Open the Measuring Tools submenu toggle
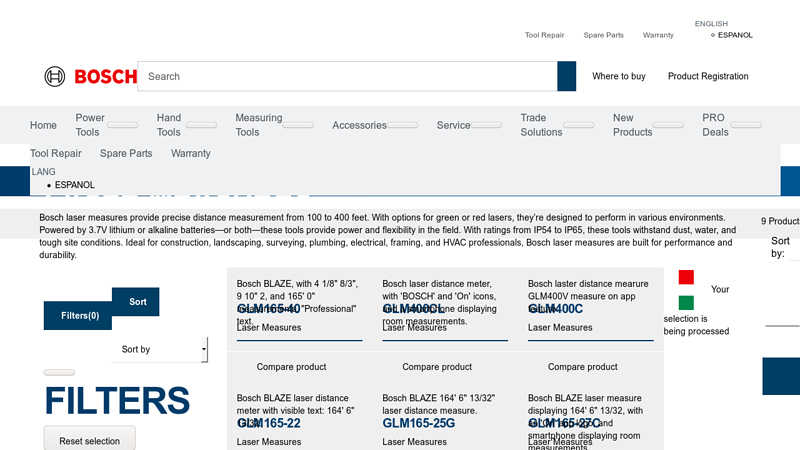The height and width of the screenshot is (450, 800). [x=298, y=126]
